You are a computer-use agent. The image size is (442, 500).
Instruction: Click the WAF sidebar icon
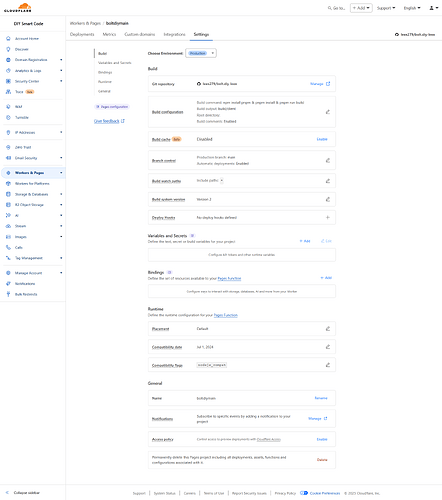pyautogui.click(x=8, y=107)
